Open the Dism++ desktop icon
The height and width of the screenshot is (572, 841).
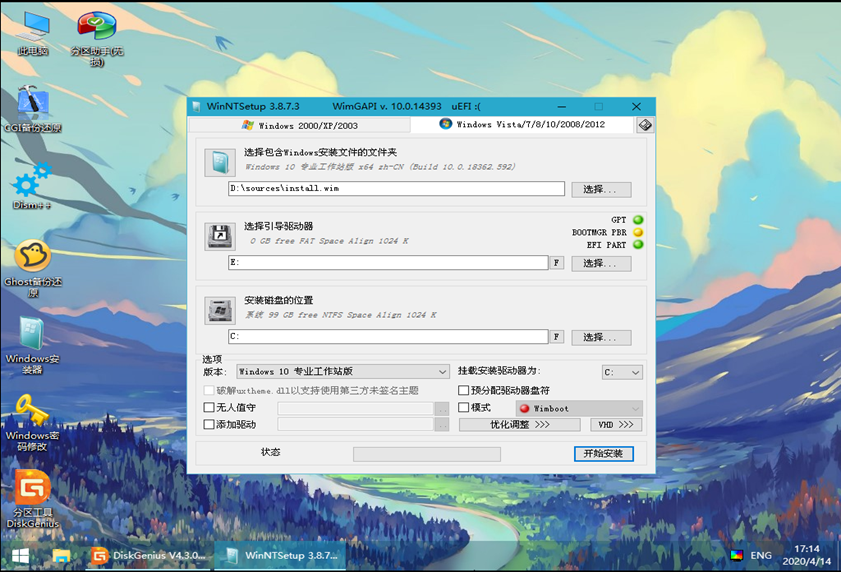pyautogui.click(x=32, y=186)
